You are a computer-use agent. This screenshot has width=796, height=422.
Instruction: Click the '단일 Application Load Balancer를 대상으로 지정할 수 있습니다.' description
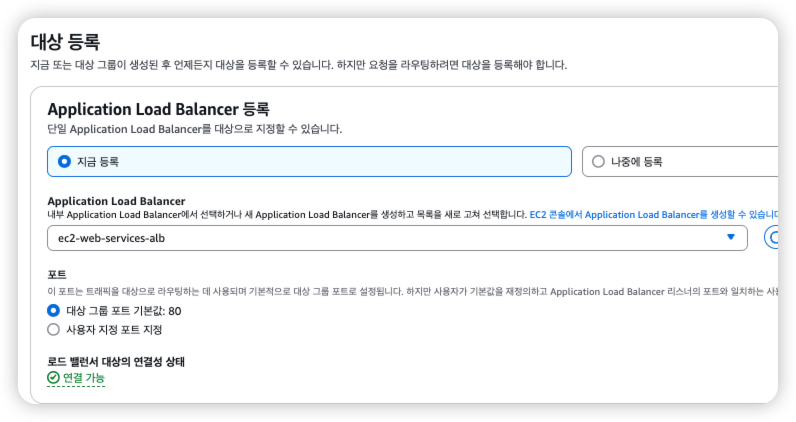click(195, 129)
